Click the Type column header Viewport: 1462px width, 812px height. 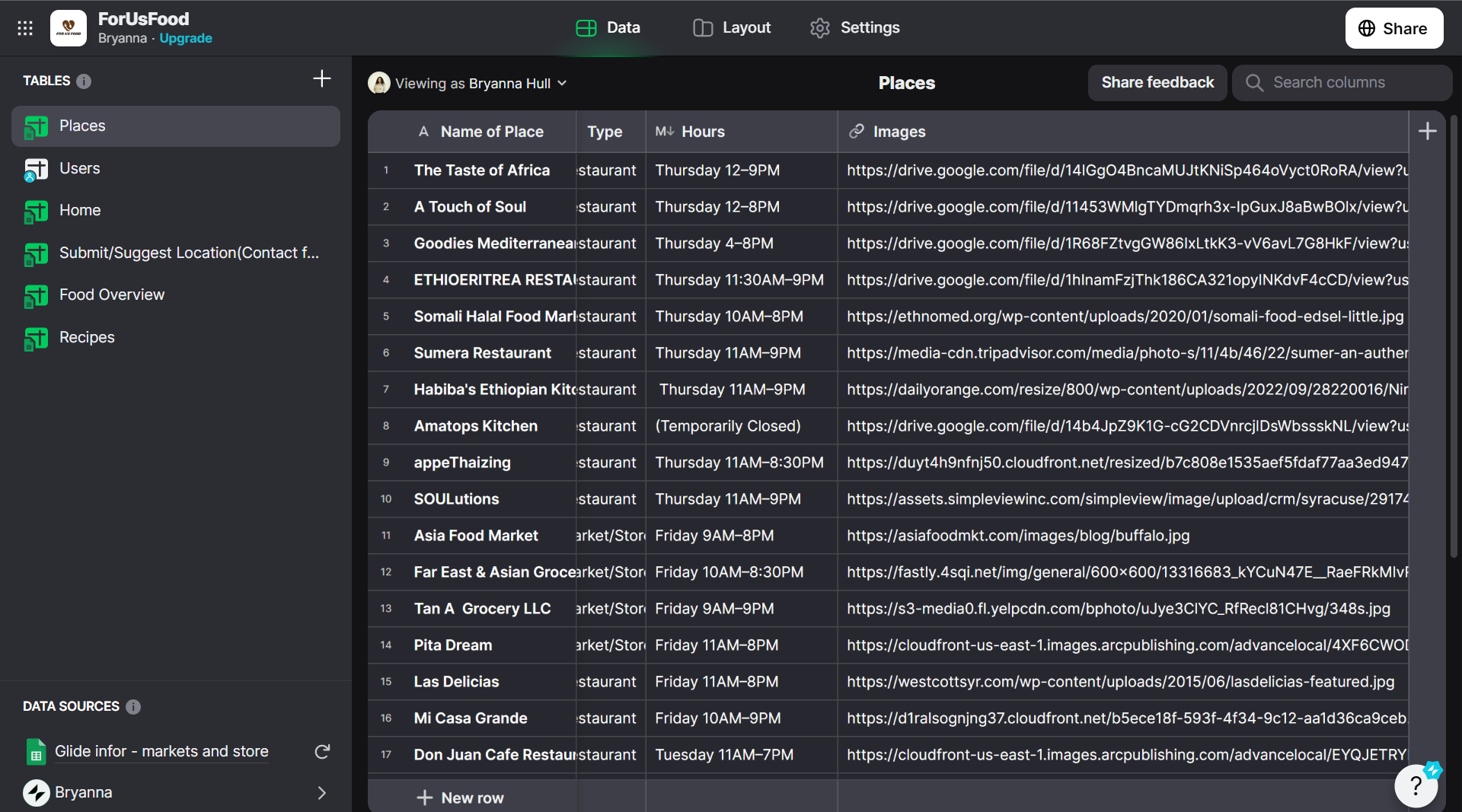tap(611, 132)
